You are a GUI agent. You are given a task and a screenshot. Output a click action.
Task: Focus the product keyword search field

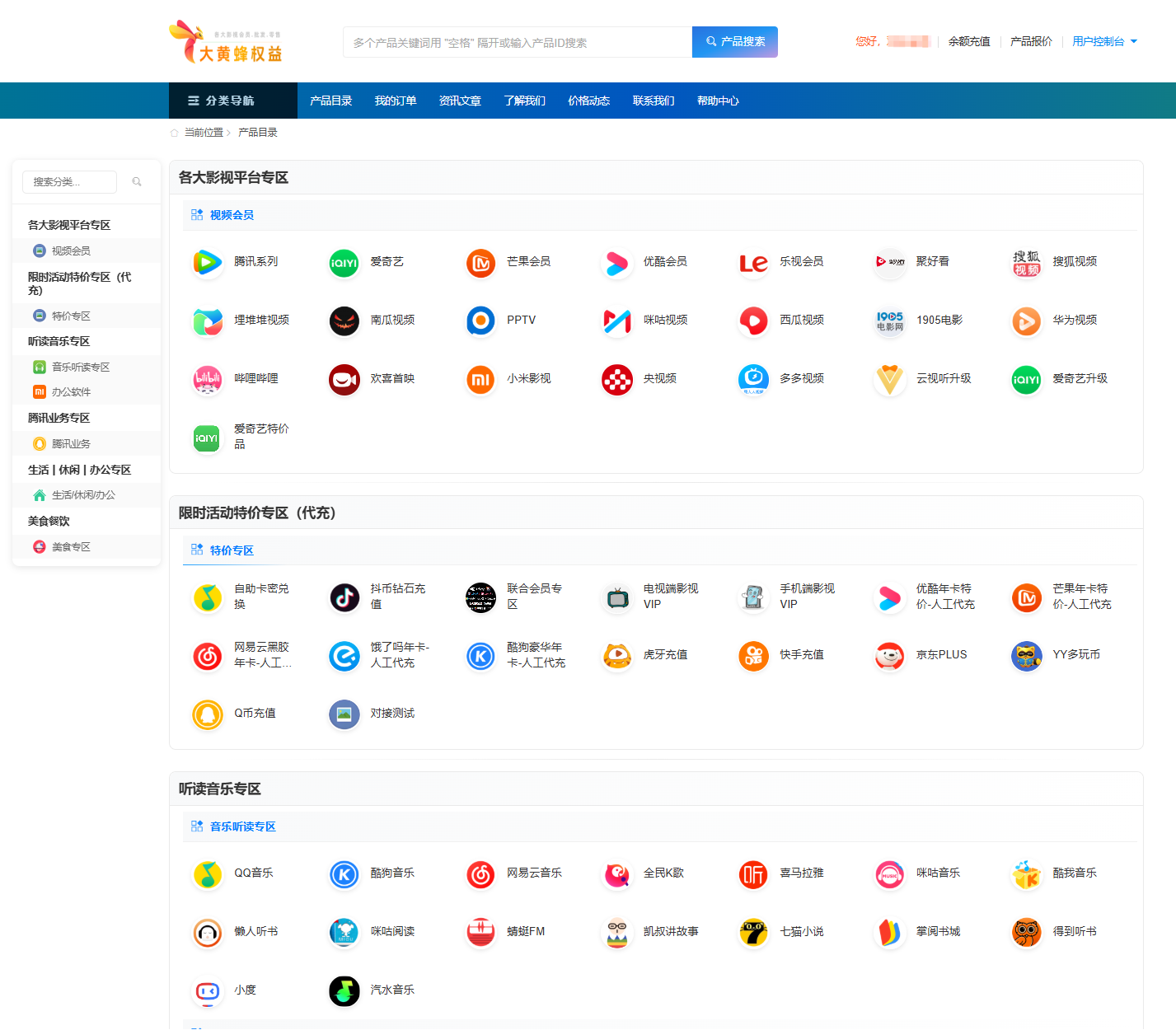pyautogui.click(x=517, y=43)
